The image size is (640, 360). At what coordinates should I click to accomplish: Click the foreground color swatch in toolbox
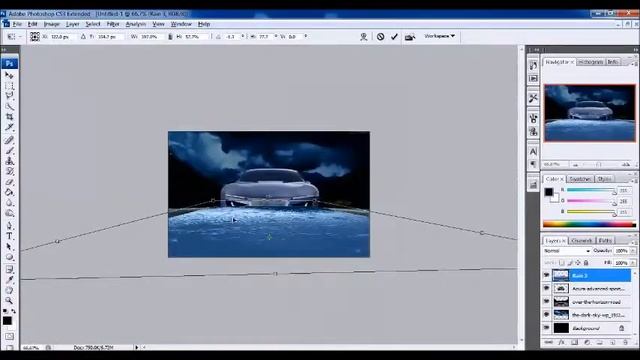[x=7, y=321]
